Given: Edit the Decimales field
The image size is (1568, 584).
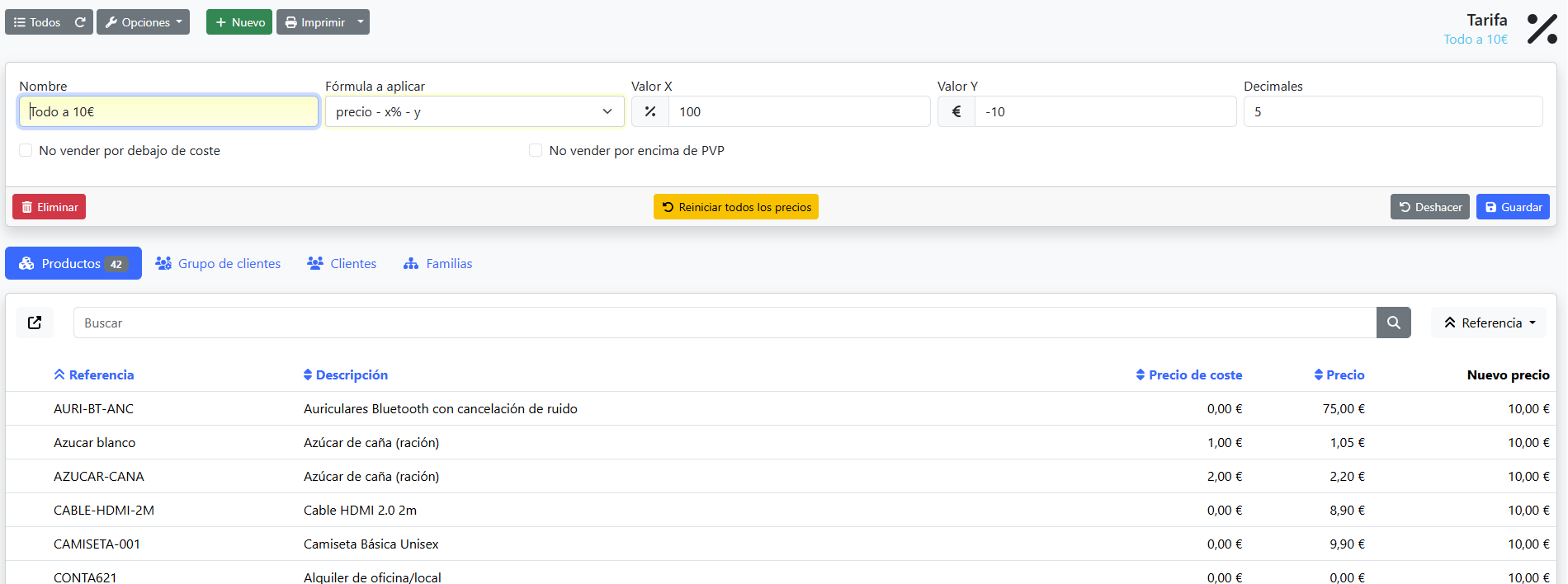Looking at the screenshot, I should coord(1393,111).
